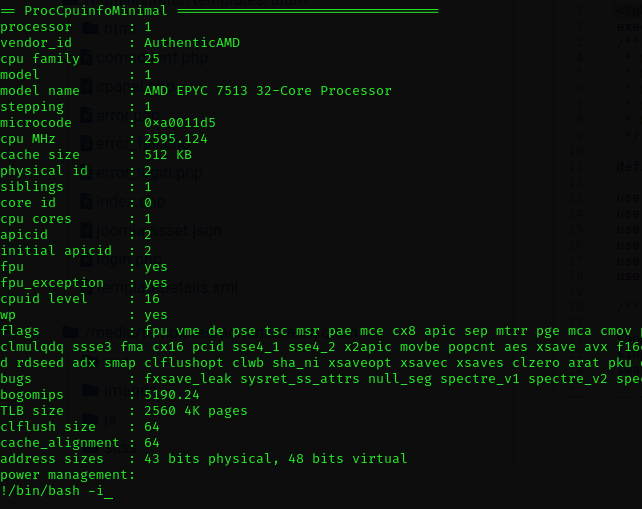Click the html folder icon
The height and width of the screenshot is (509, 642).
(x=90, y=28)
